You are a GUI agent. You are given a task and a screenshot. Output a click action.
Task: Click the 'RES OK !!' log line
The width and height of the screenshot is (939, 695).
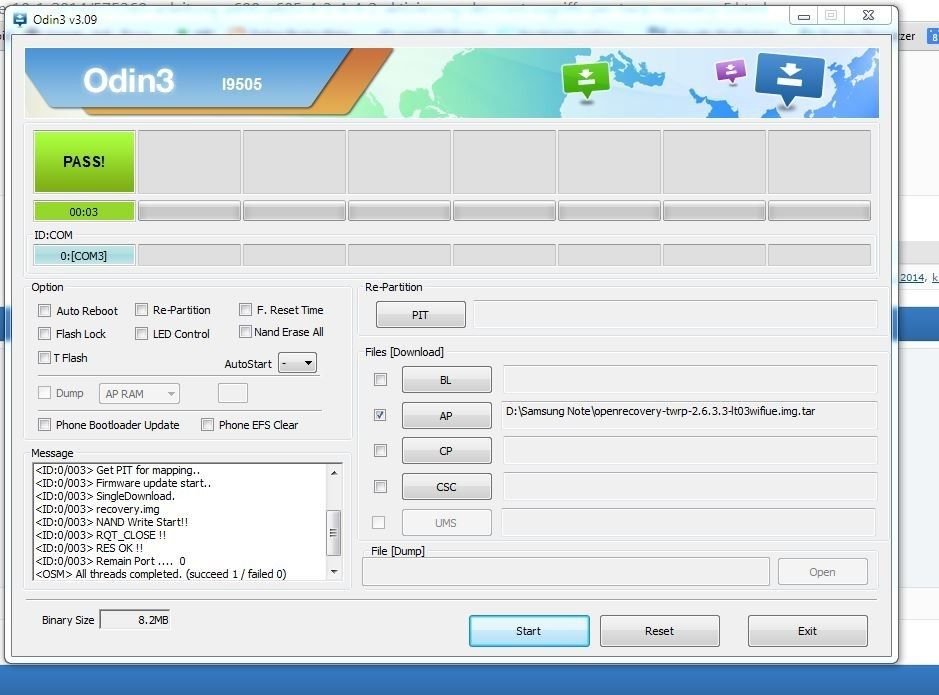click(89, 548)
